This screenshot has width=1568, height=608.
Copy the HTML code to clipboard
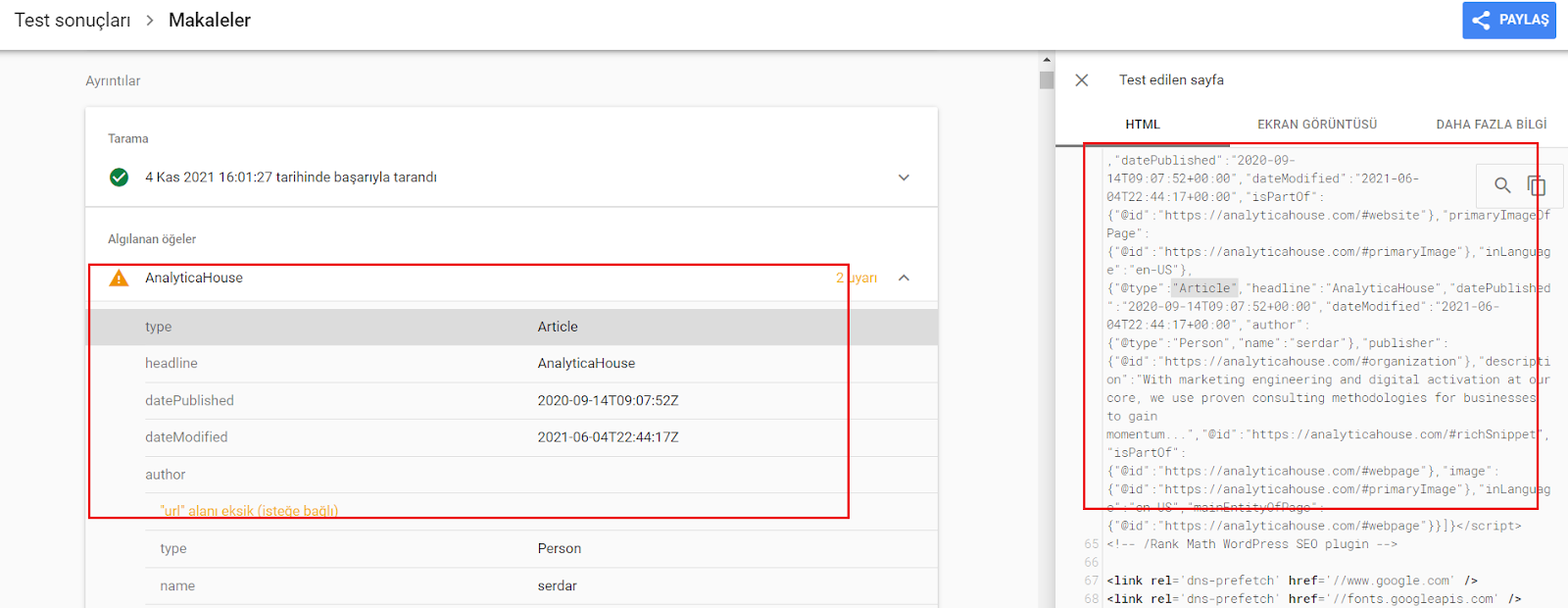click(x=1537, y=185)
